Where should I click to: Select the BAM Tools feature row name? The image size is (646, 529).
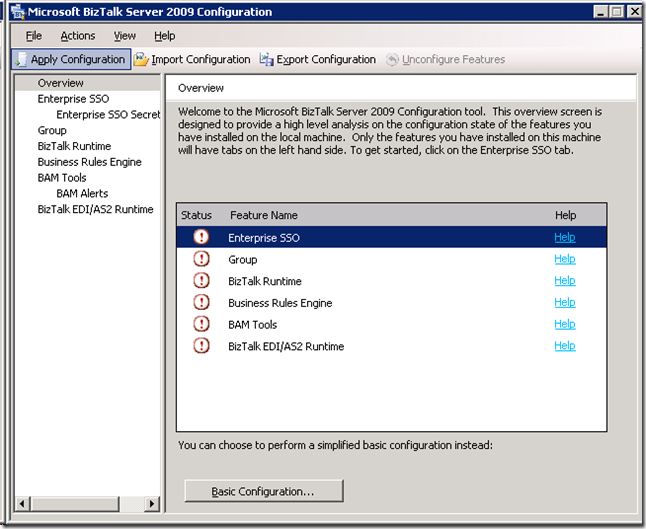tap(253, 325)
